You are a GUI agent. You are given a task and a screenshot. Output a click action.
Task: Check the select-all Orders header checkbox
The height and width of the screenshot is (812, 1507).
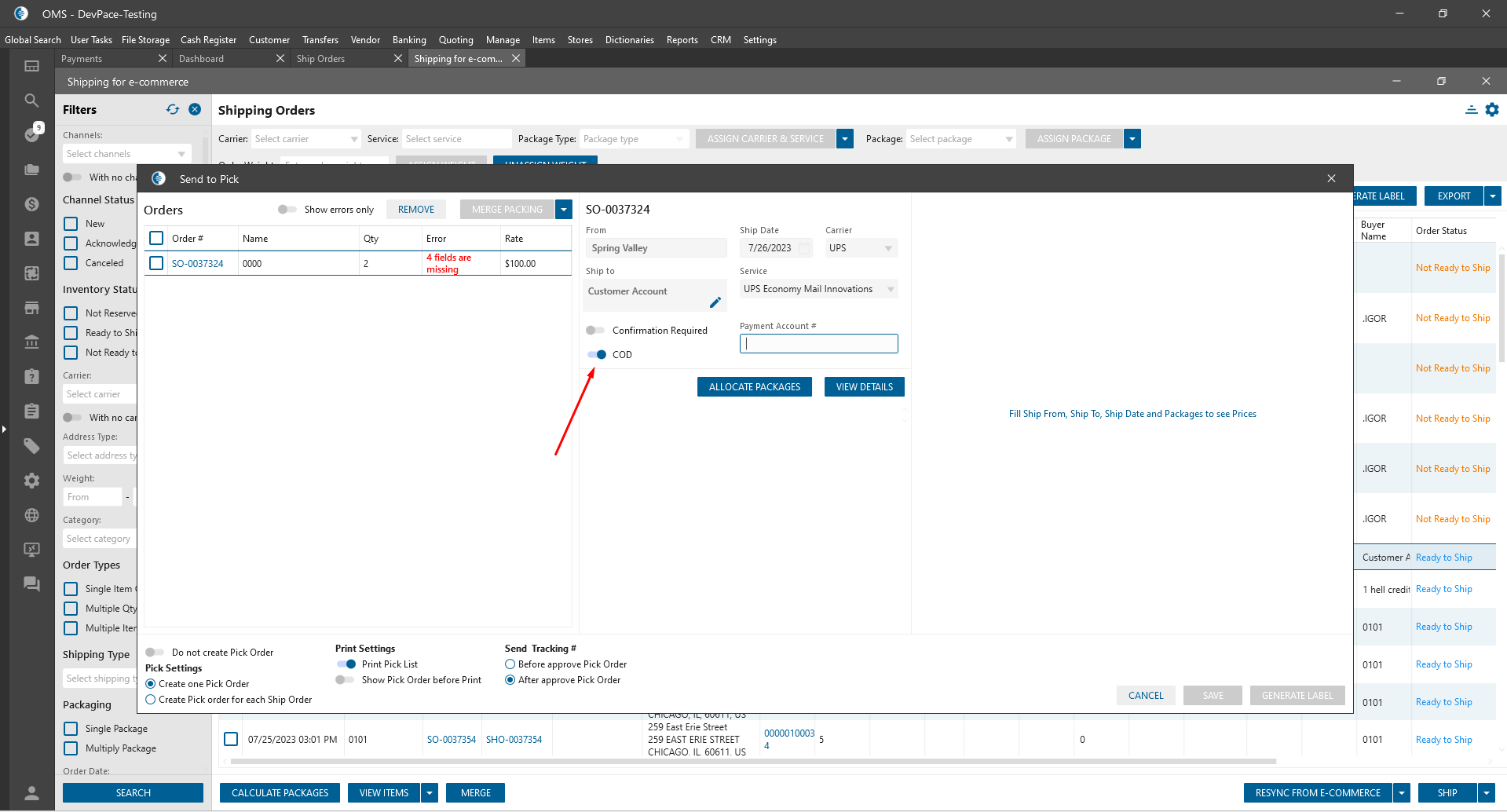[156, 238]
